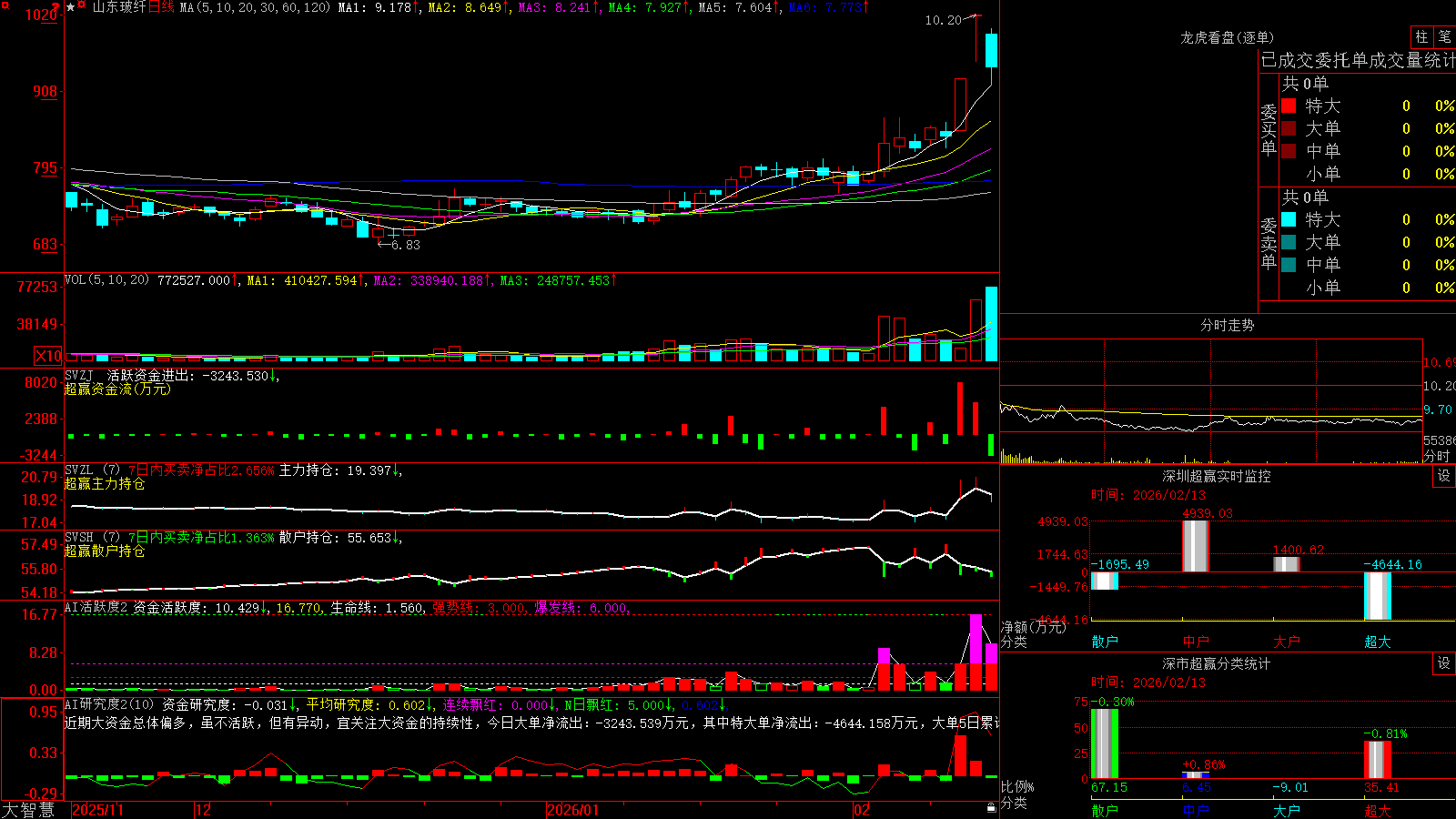Image resolution: width=1456 pixels, height=819 pixels.
Task: Click the -1695.49 散户 bar in 实时监控 chart
Action: point(1105,581)
